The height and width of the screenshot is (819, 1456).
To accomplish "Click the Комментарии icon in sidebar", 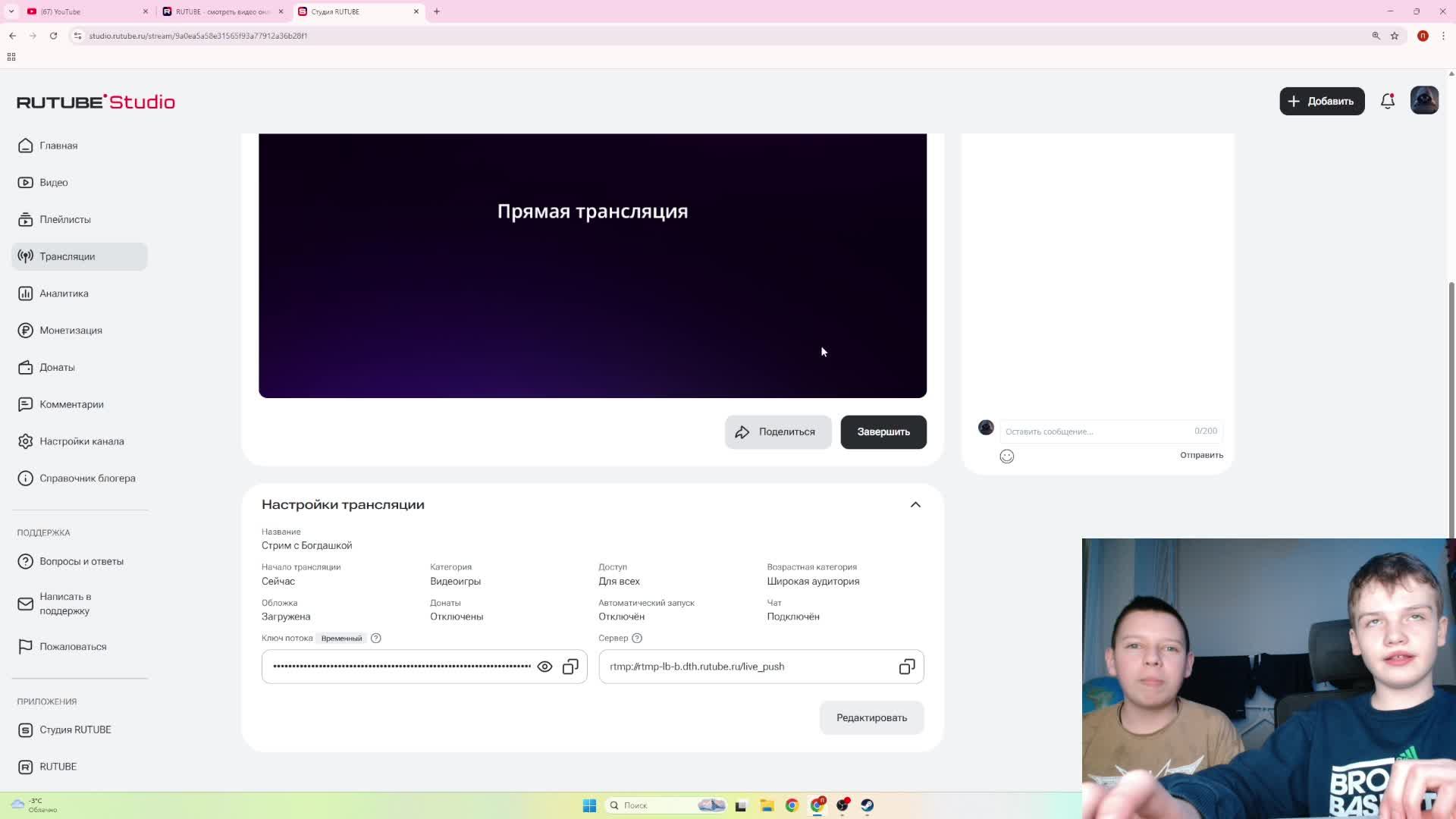I will click(x=26, y=404).
